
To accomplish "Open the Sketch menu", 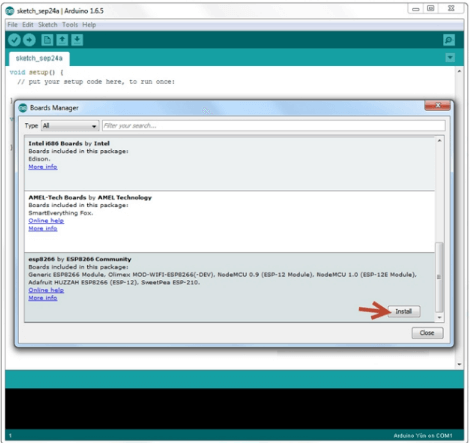I will [x=48, y=25].
